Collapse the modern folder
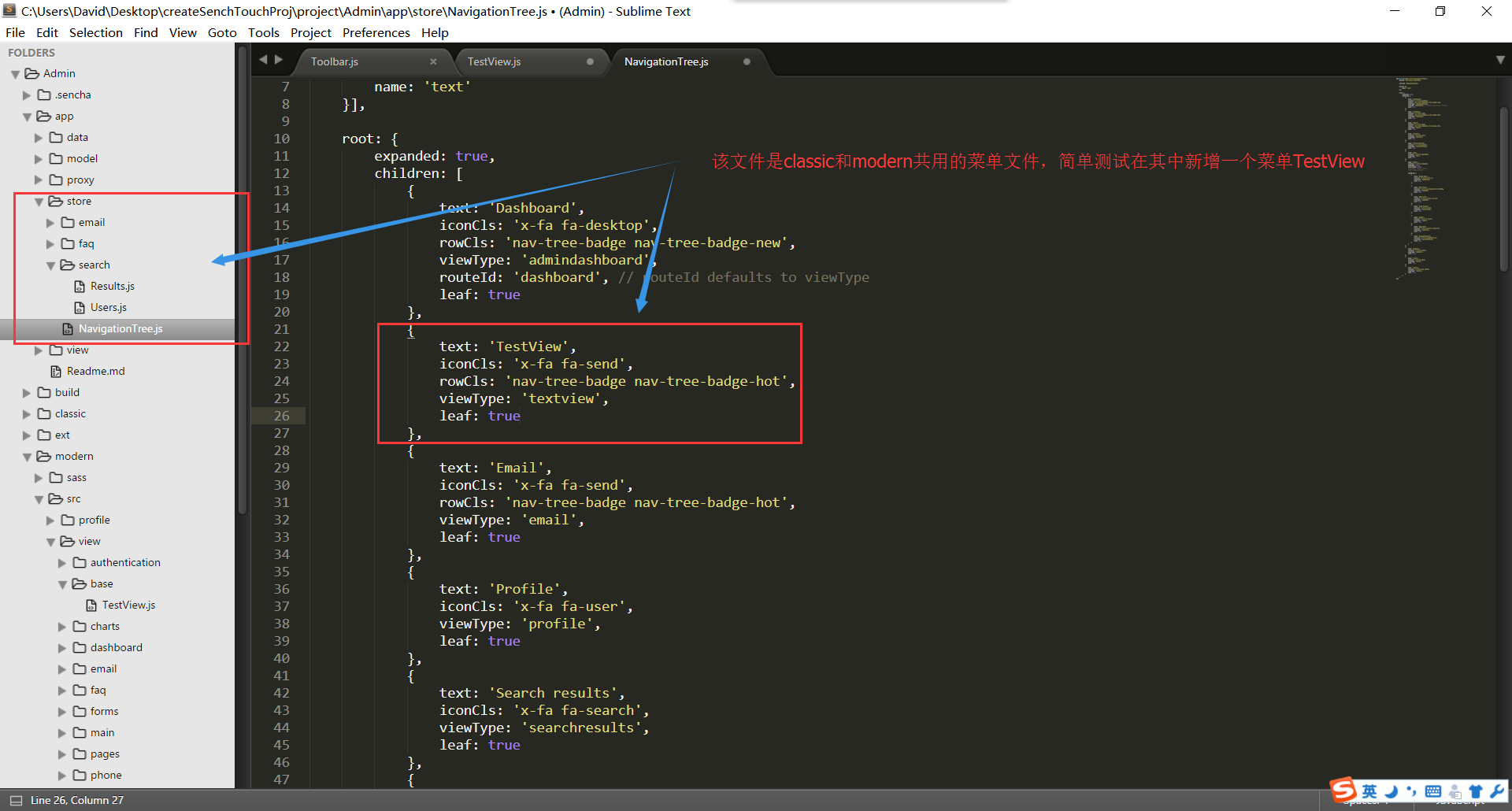 click(27, 457)
